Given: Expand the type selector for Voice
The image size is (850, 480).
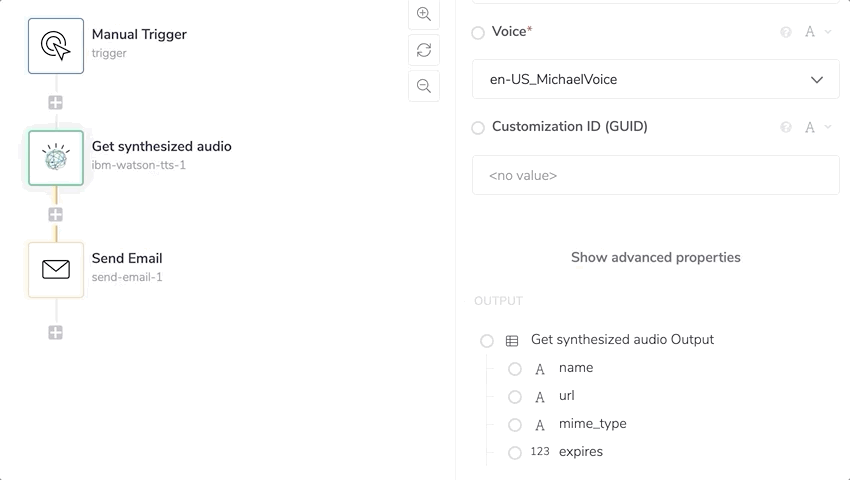Looking at the screenshot, I should pos(817,32).
